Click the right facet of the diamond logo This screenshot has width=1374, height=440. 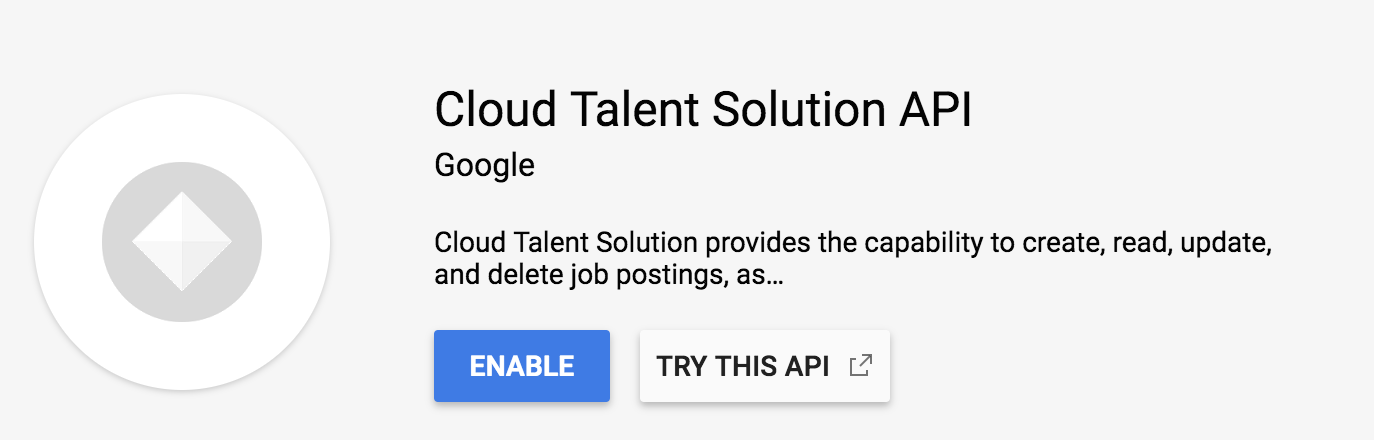(x=207, y=241)
